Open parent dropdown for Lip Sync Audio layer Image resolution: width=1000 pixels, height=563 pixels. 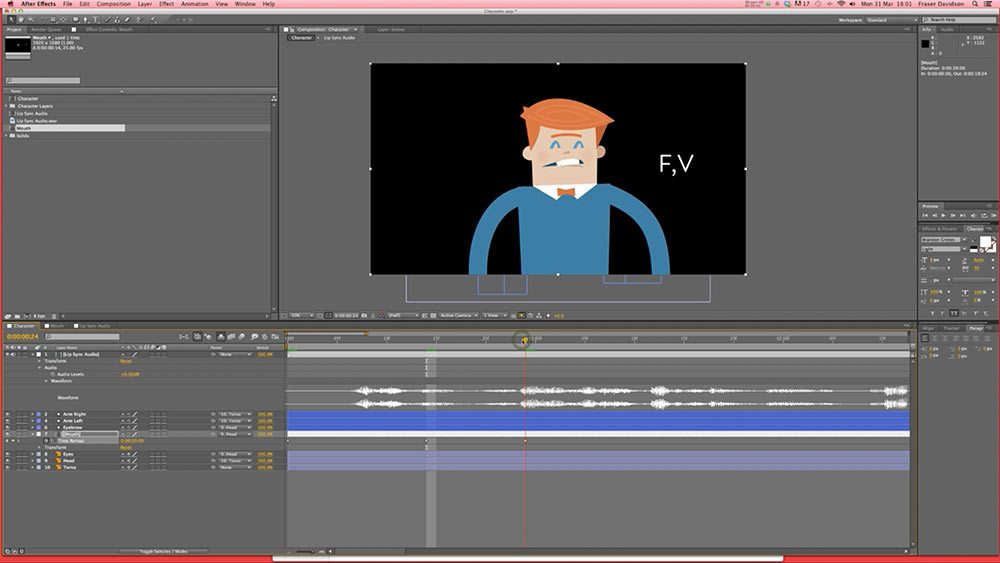click(x=233, y=354)
